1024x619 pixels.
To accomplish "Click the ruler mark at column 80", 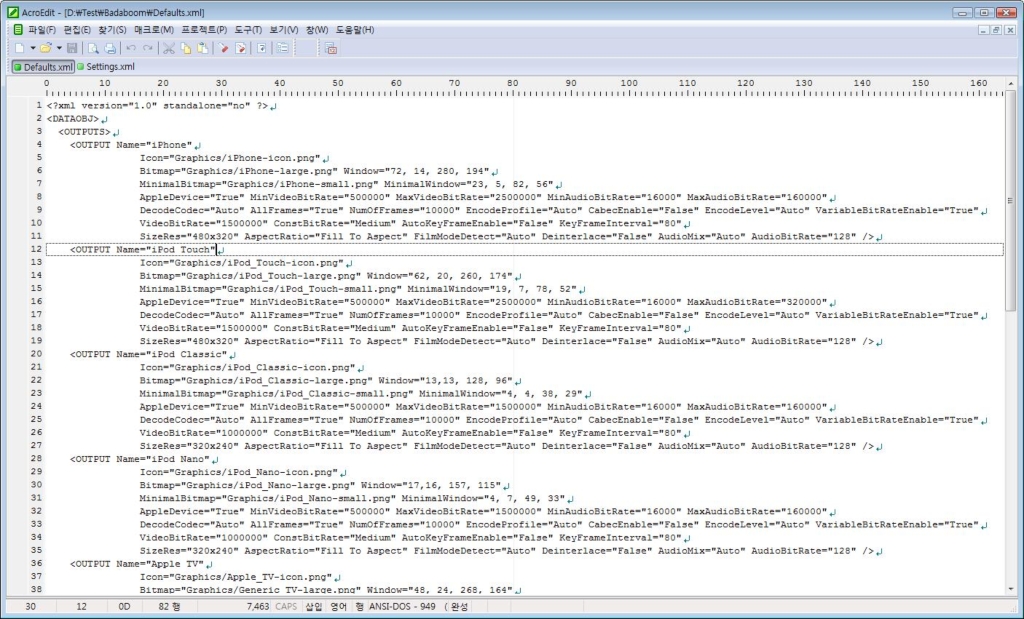I will point(513,84).
